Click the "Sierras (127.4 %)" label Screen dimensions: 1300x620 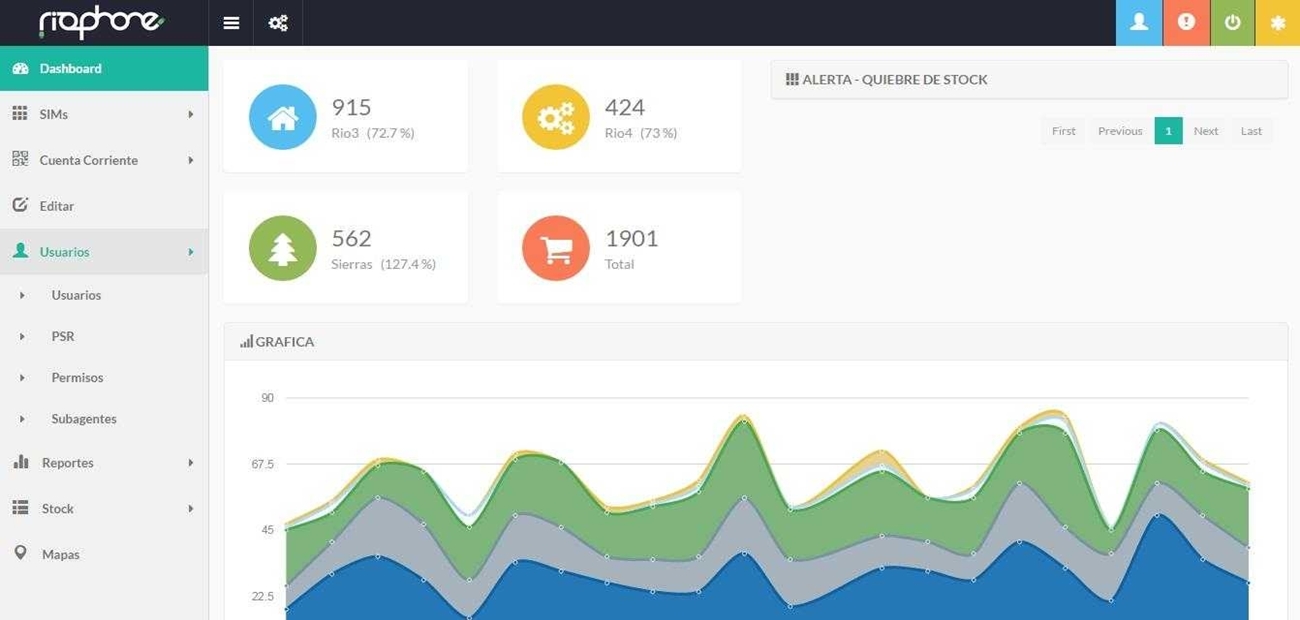(383, 264)
